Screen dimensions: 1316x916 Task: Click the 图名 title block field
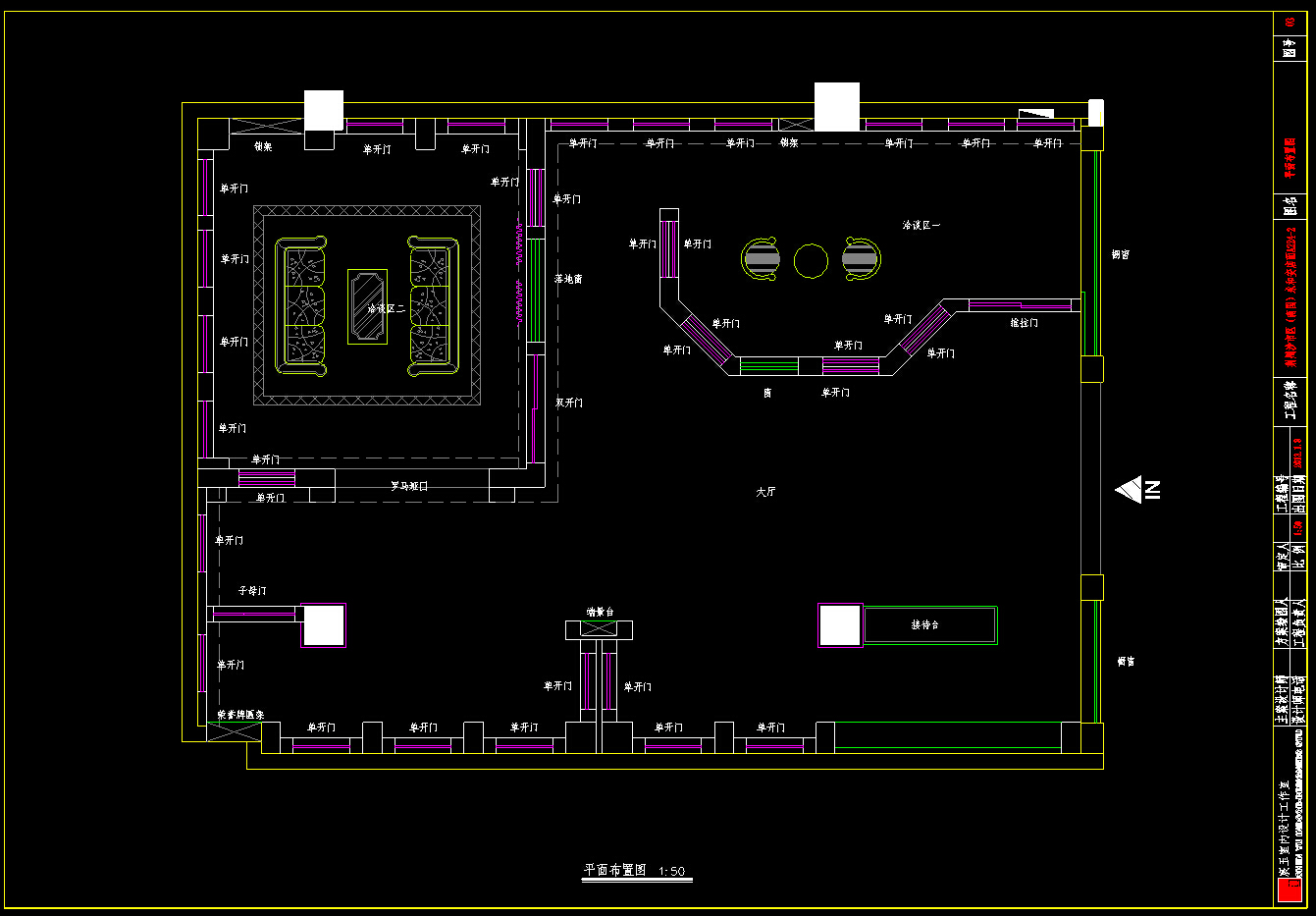pyautogui.click(x=1290, y=206)
